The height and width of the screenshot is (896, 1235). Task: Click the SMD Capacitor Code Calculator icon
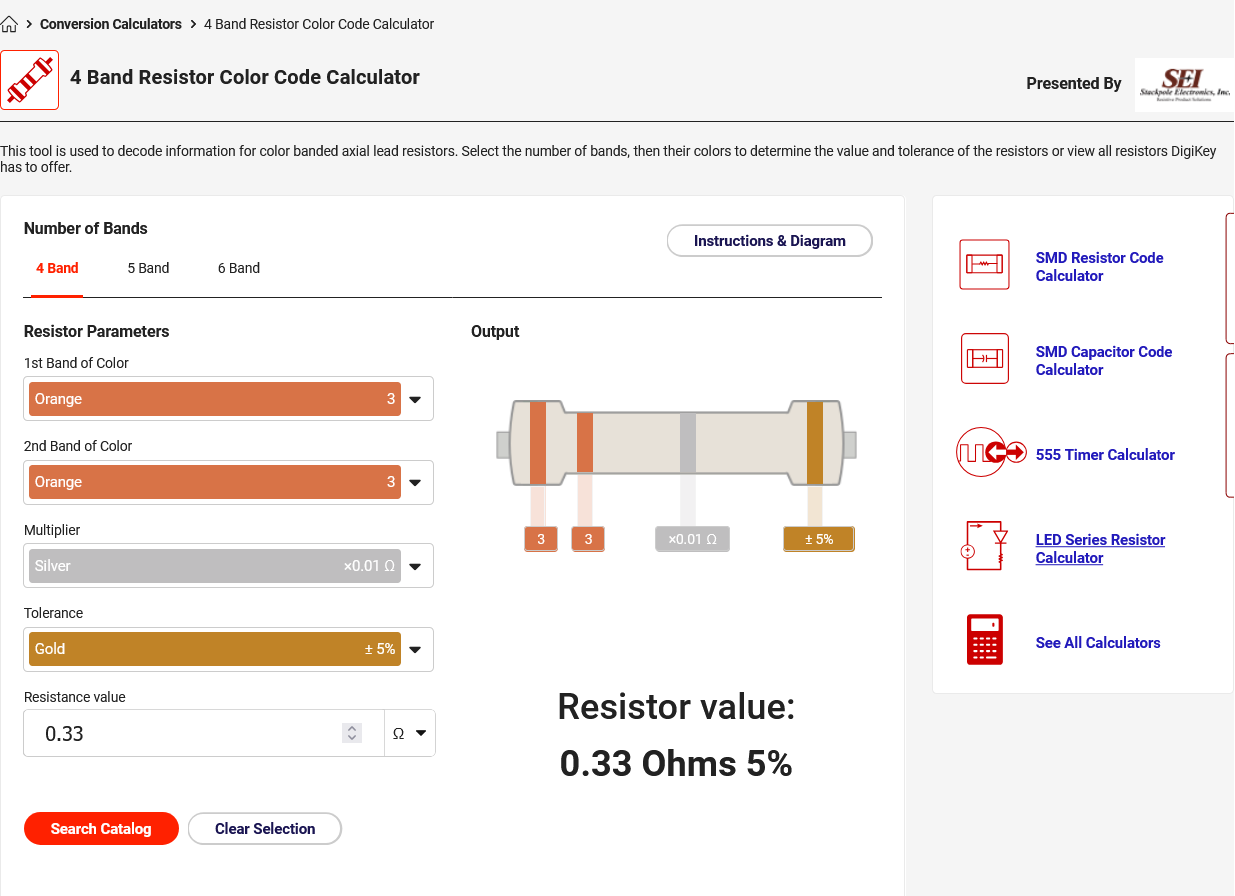(984, 359)
